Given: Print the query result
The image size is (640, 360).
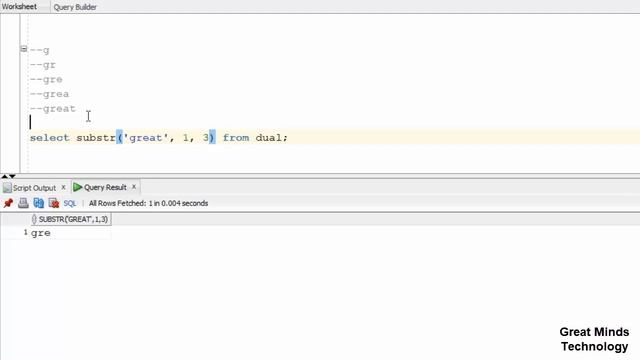Looking at the screenshot, I should [x=23, y=203].
